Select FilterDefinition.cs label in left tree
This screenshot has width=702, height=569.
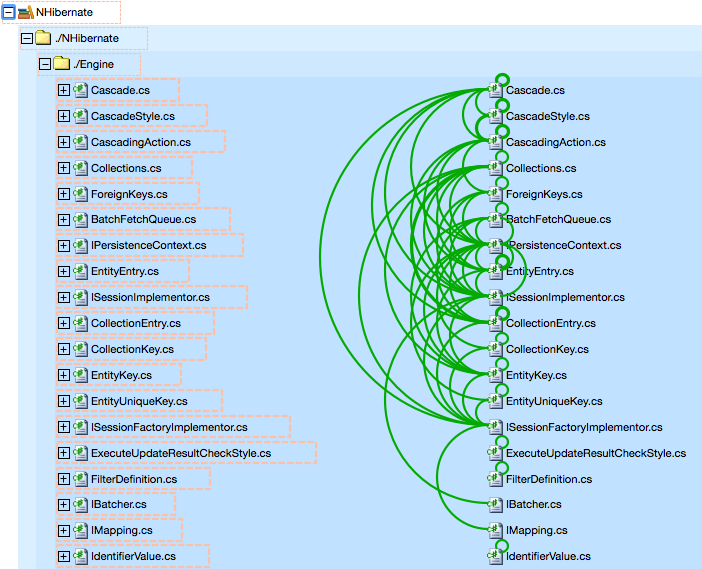(x=134, y=479)
